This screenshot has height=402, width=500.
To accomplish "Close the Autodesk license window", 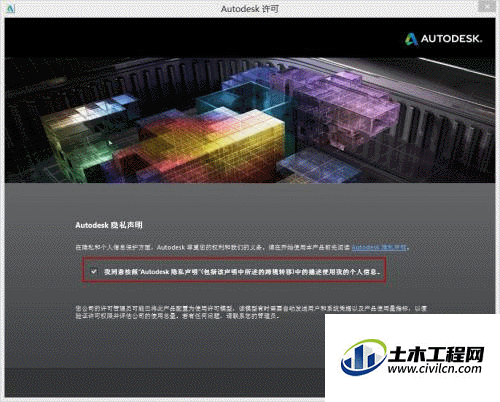I will [488, 6].
